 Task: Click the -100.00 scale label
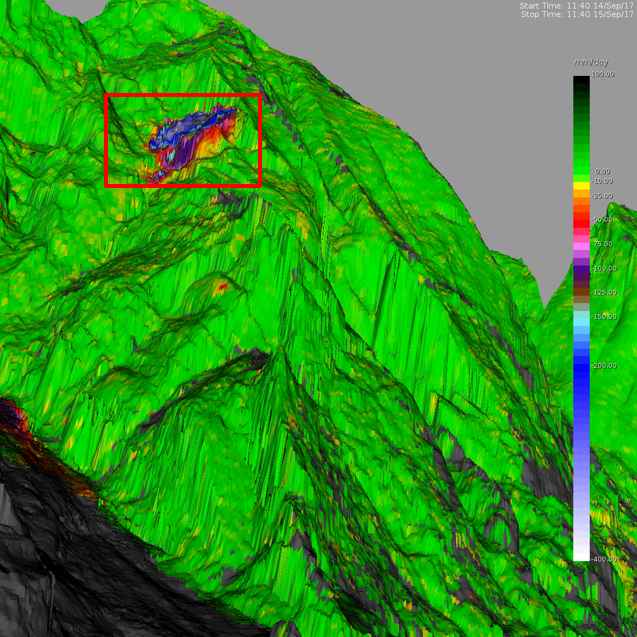coord(604,269)
